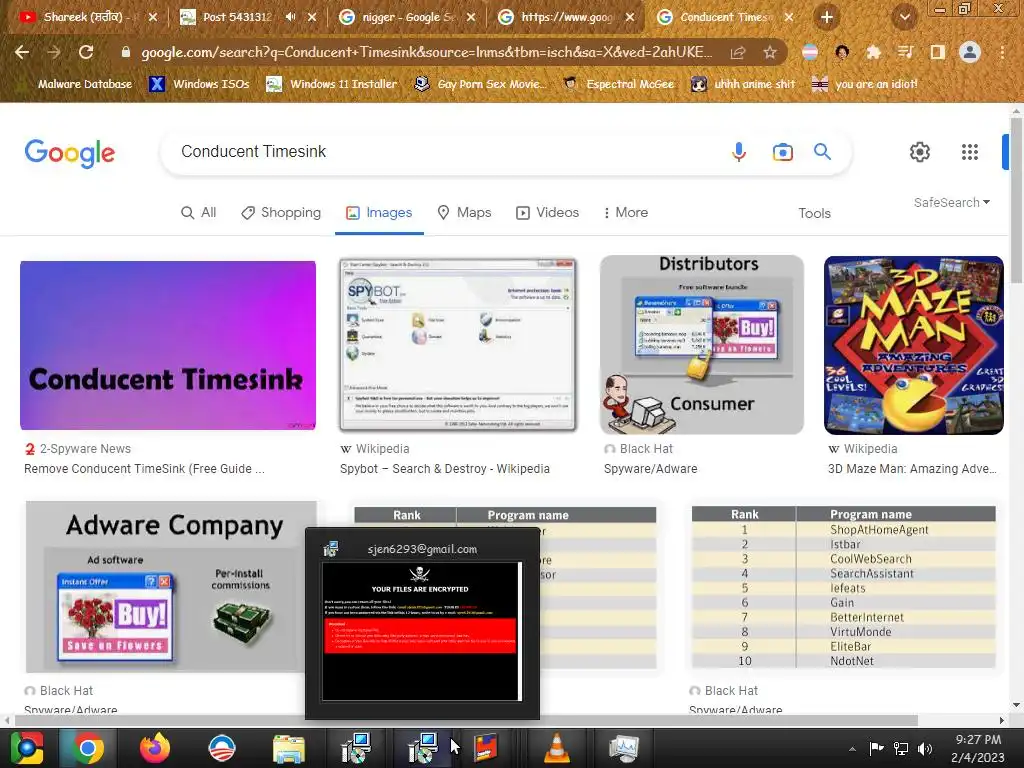Viewport: 1024px width, 768px height.
Task: Open the Google apps grid
Action: [970, 152]
